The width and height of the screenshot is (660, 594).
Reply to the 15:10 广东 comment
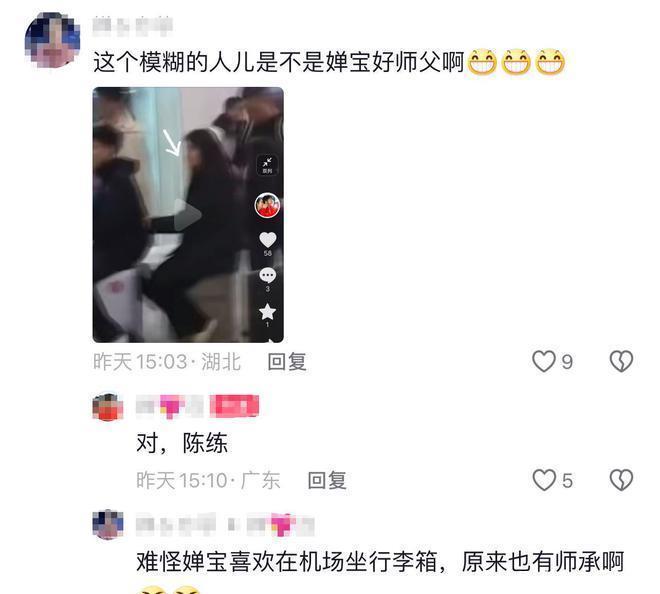327,480
